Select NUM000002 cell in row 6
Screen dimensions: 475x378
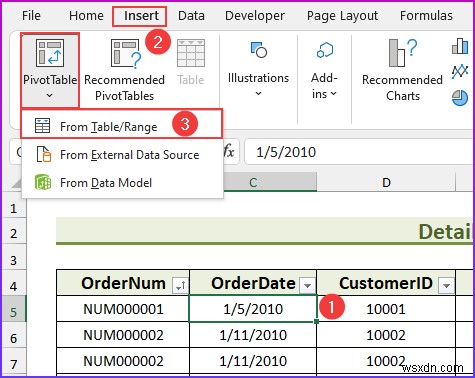tap(123, 335)
